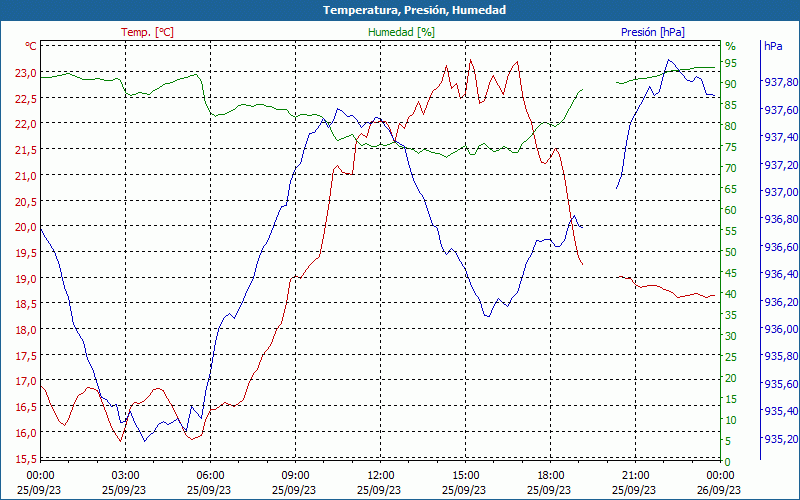800x500 pixels.
Task: Click the 936,80 pressure axis value
Action: tap(781, 219)
